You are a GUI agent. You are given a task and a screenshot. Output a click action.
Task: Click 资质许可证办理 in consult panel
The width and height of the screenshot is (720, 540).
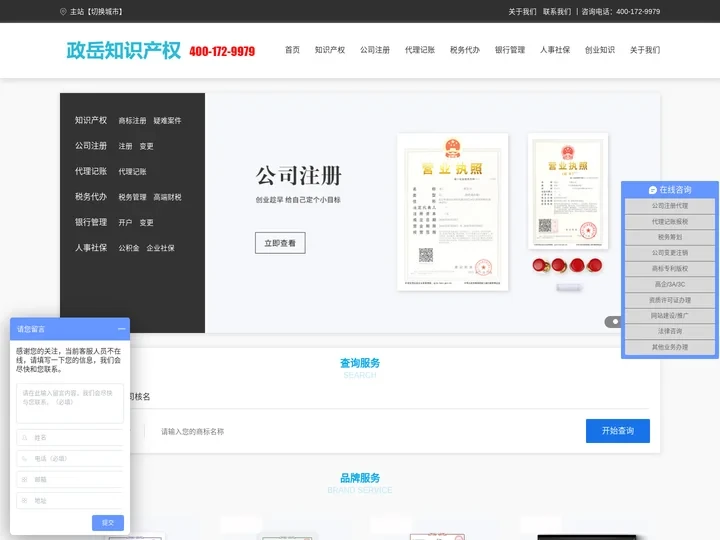click(x=670, y=300)
